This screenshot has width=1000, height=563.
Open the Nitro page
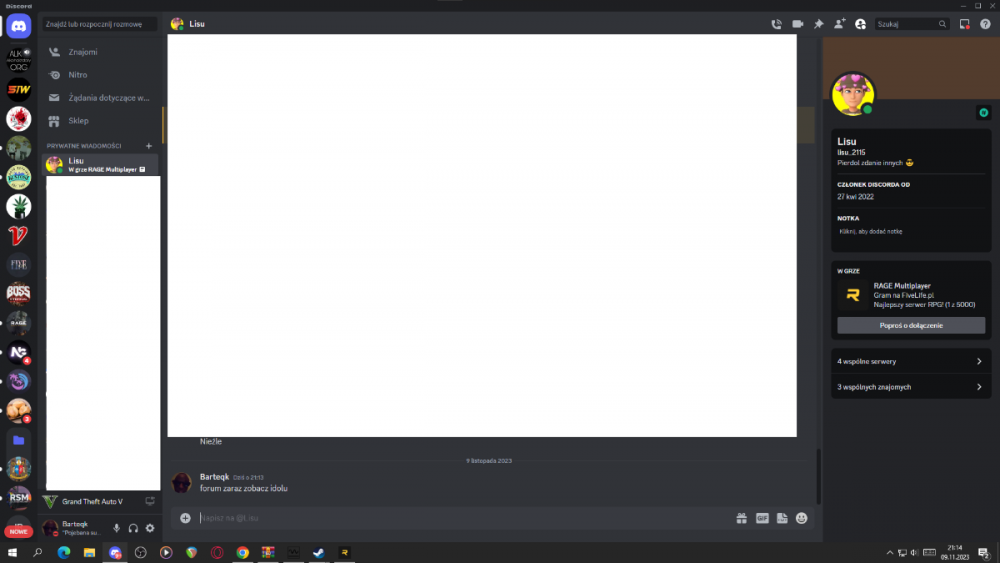(x=101, y=75)
